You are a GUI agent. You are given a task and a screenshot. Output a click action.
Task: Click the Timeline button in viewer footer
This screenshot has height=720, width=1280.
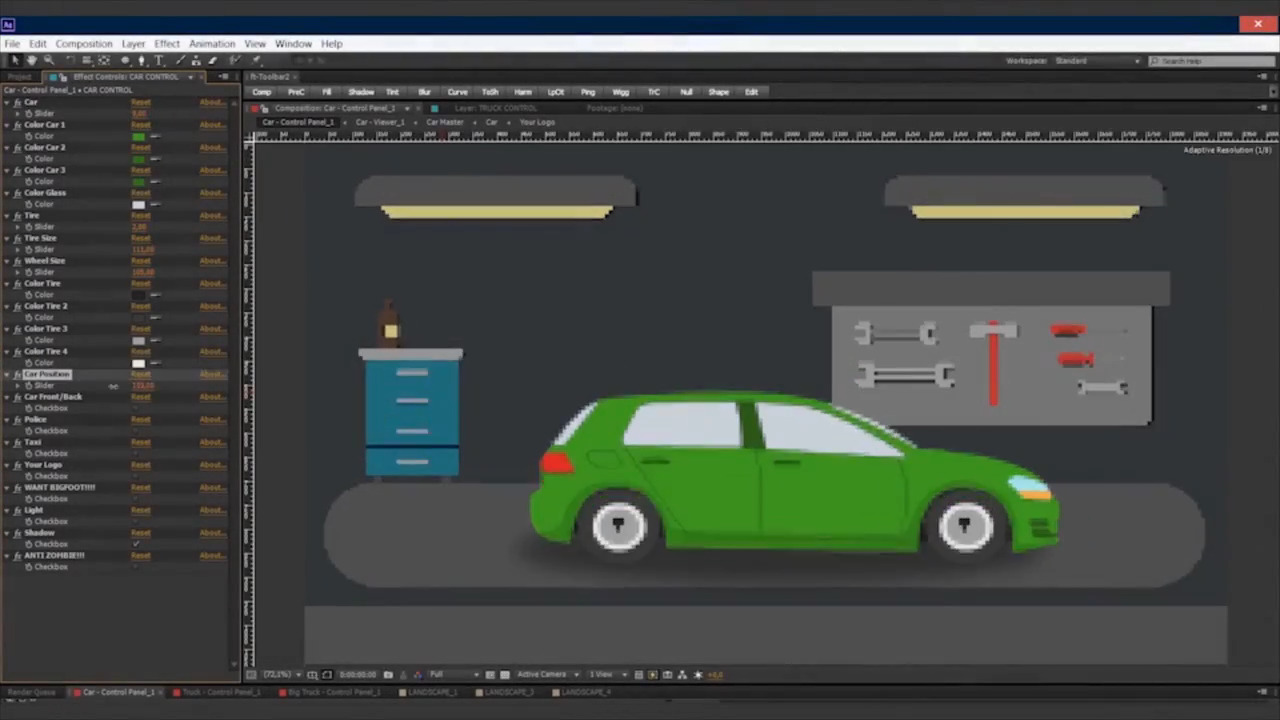[667, 674]
